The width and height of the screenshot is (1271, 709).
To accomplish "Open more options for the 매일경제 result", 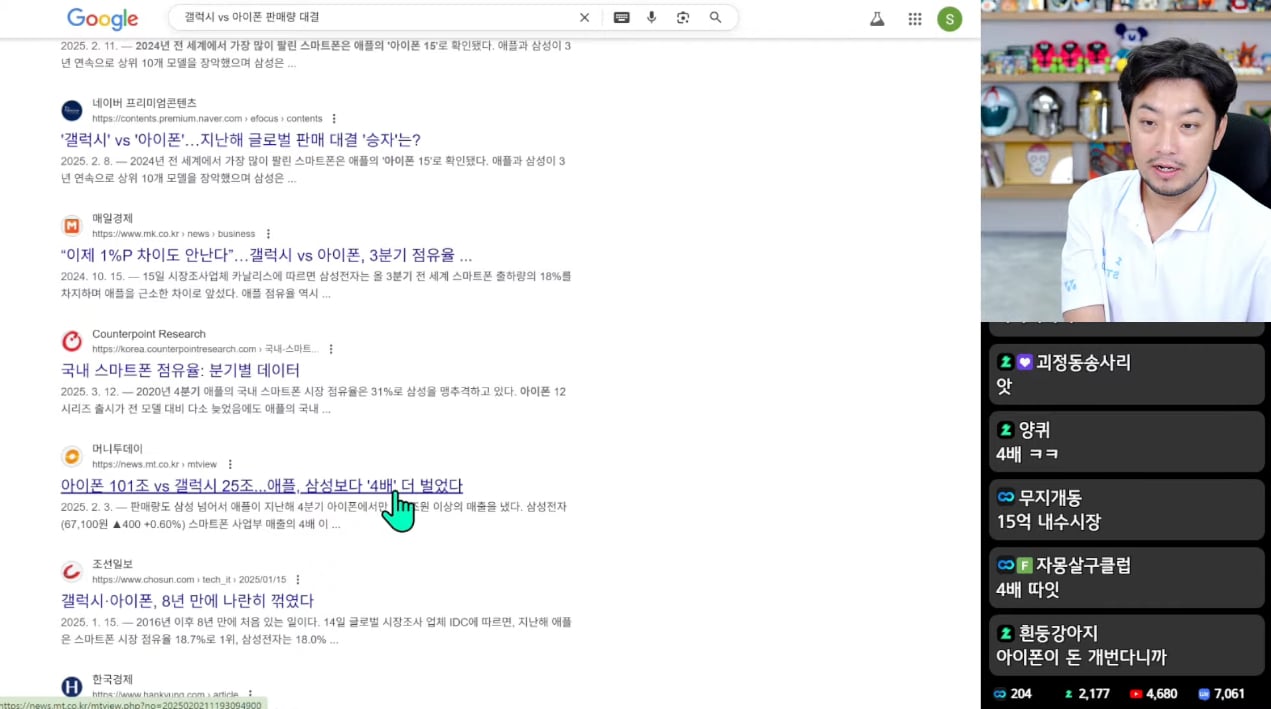I will 267,234.
